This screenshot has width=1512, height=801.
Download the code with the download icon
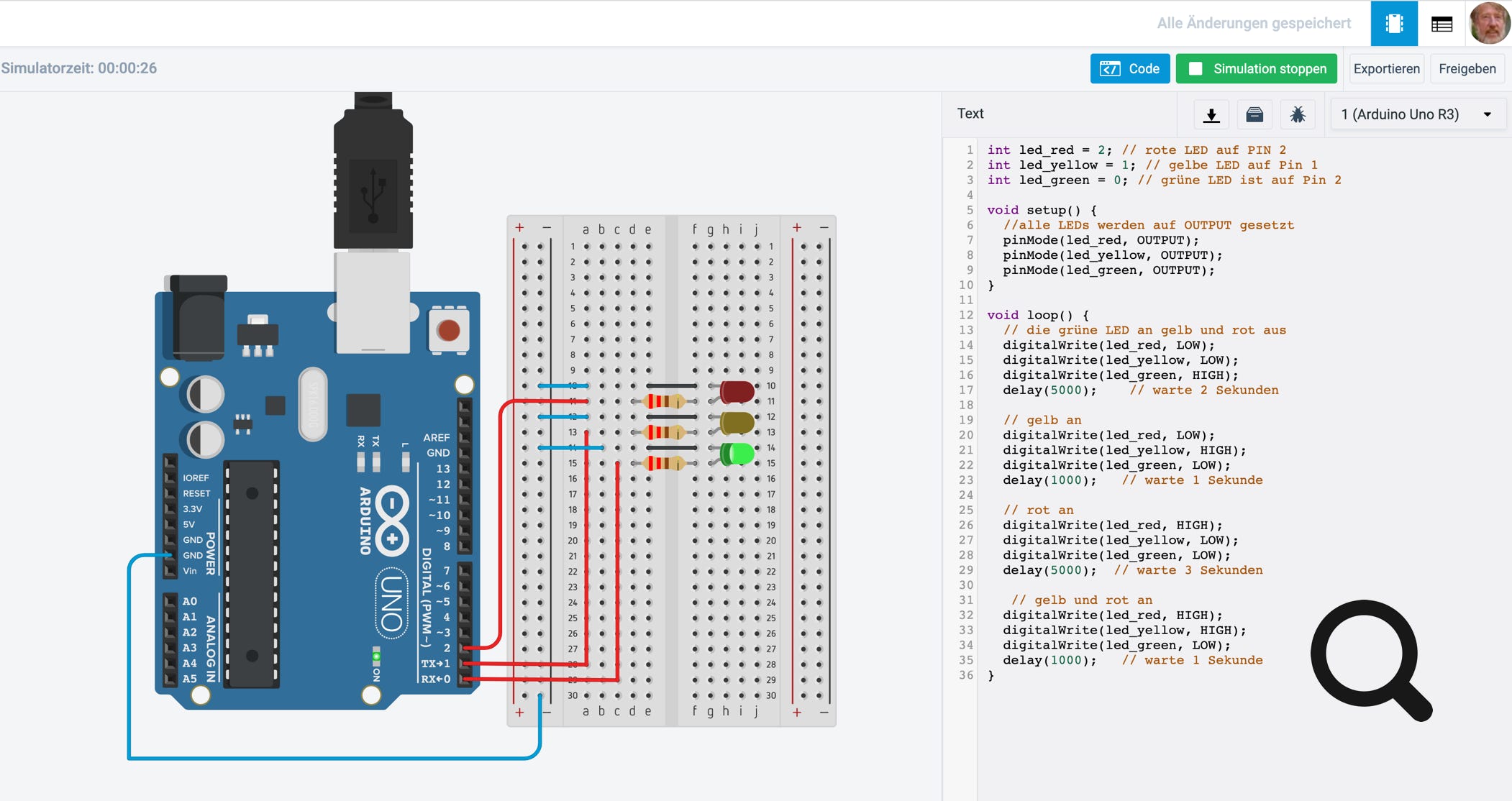[1211, 115]
